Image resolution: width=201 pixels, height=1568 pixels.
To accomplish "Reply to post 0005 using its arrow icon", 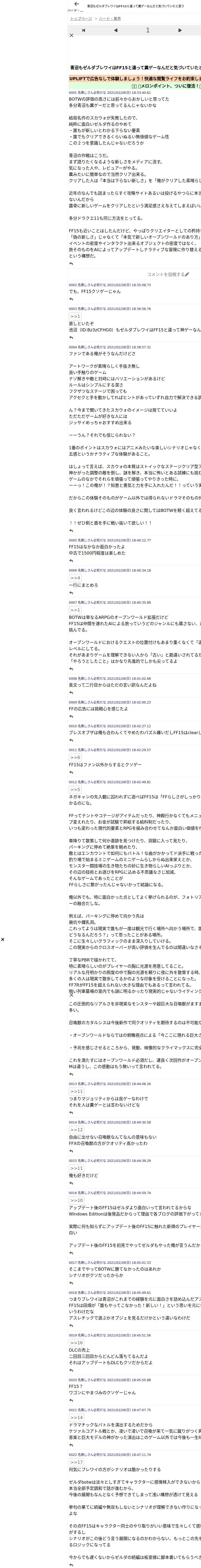I will (x=71, y=561).
